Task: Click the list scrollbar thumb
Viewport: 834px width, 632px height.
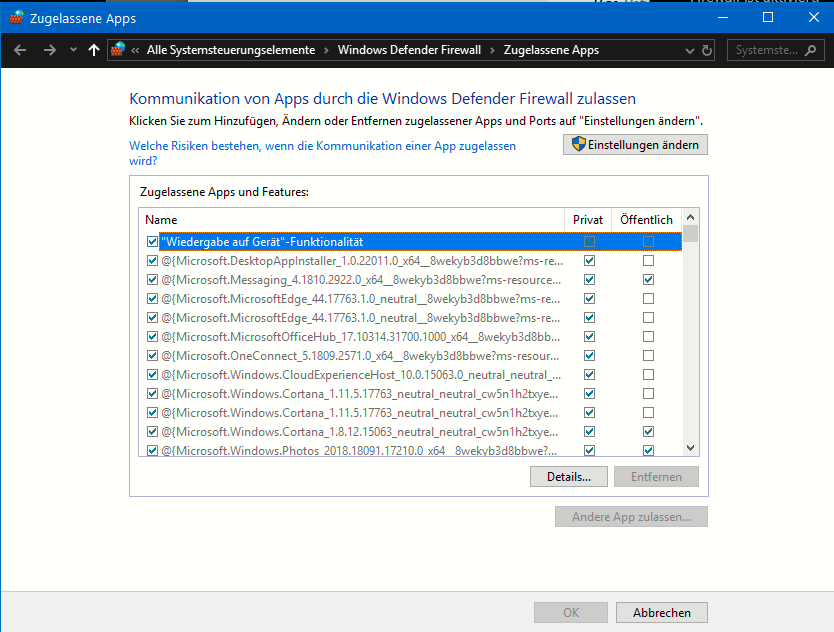Action: tap(690, 234)
